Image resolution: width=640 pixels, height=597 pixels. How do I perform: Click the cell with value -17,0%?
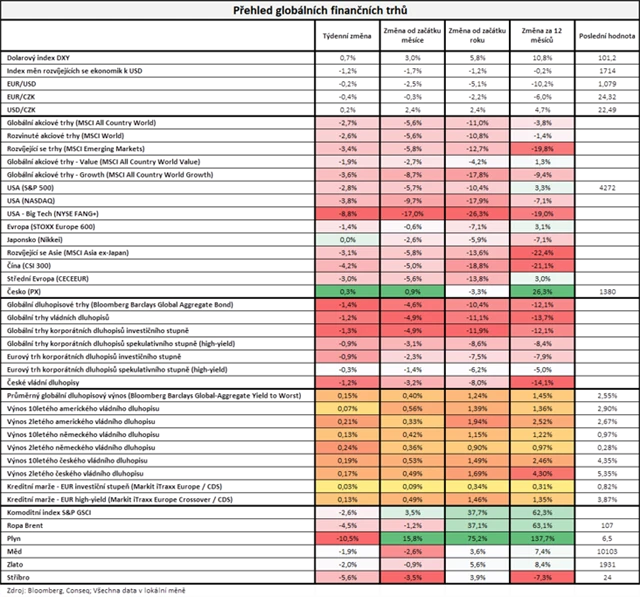pos(410,213)
